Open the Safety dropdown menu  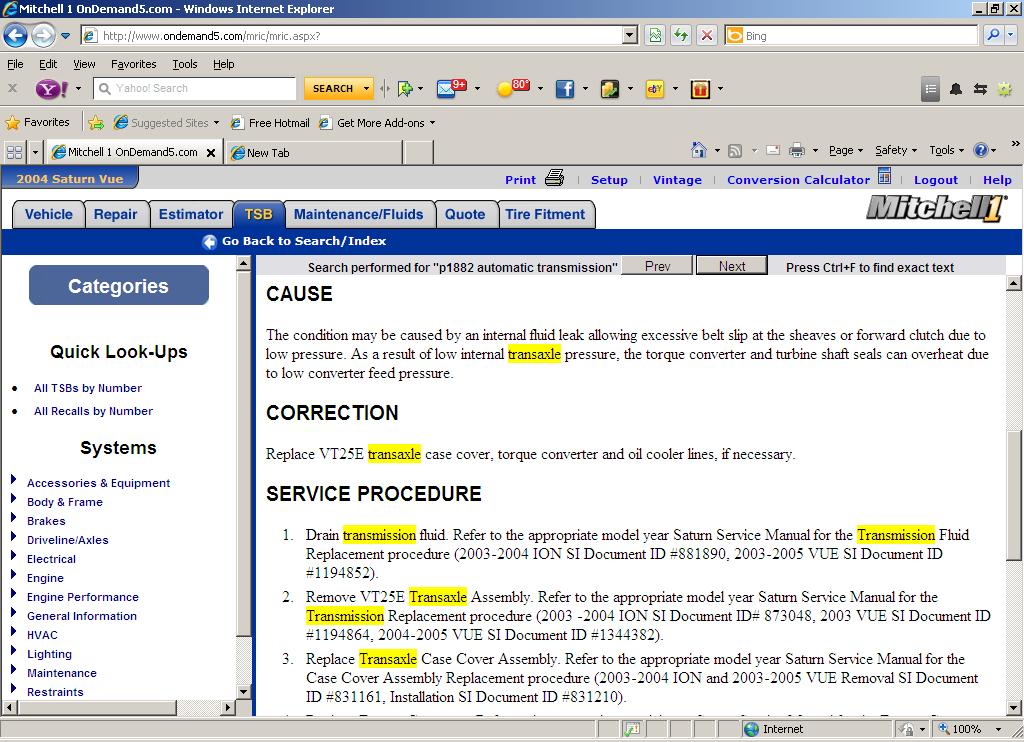click(895, 150)
